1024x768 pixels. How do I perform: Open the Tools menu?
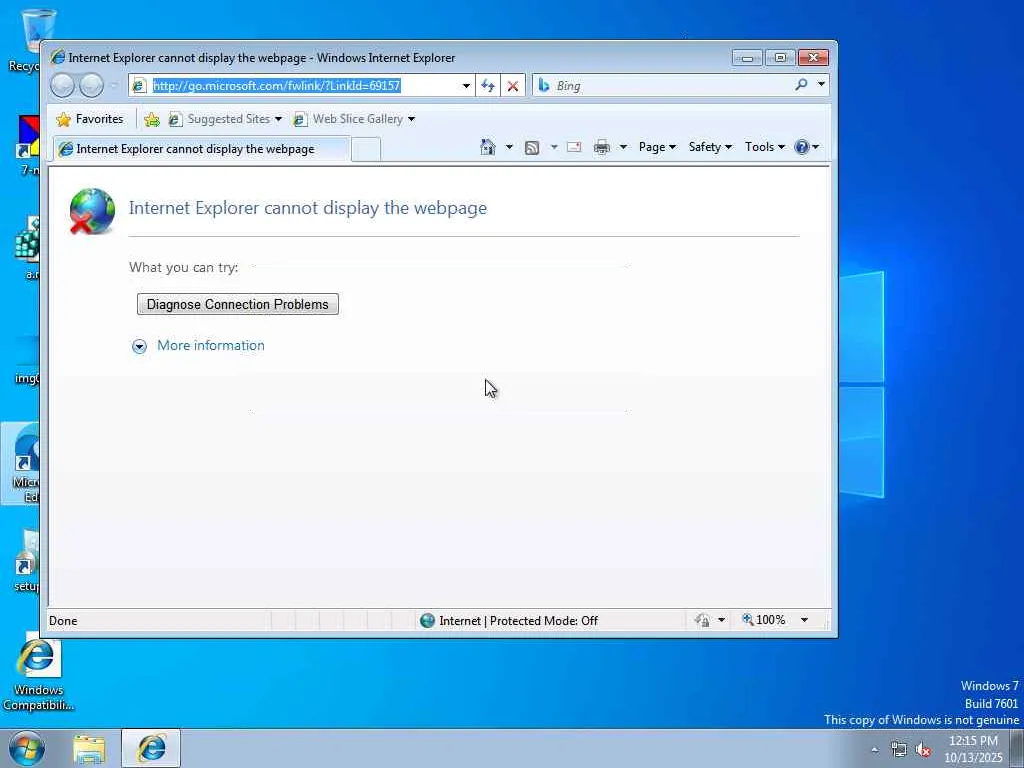click(765, 147)
